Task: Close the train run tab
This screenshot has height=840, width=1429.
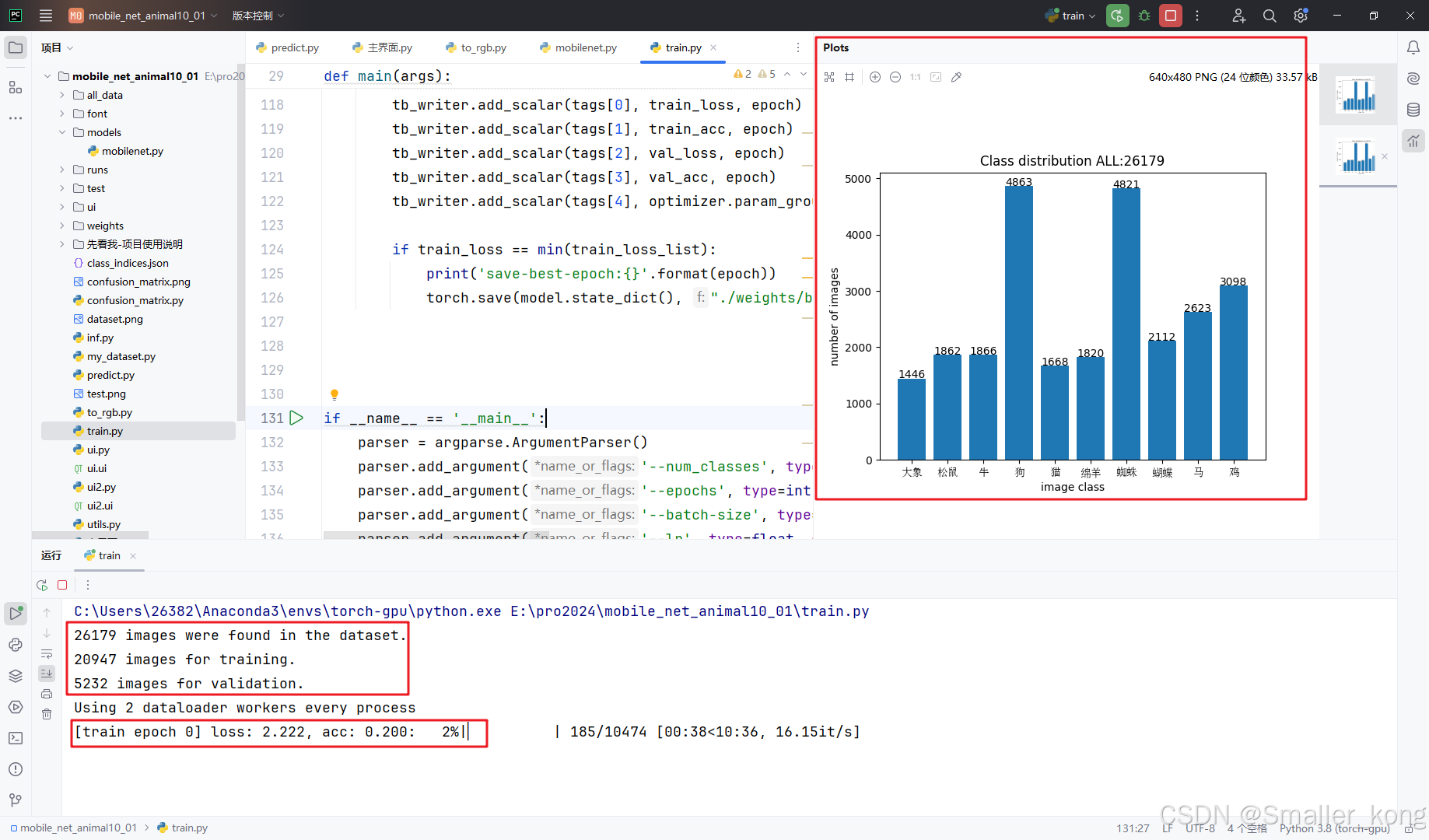Action: pos(133,555)
